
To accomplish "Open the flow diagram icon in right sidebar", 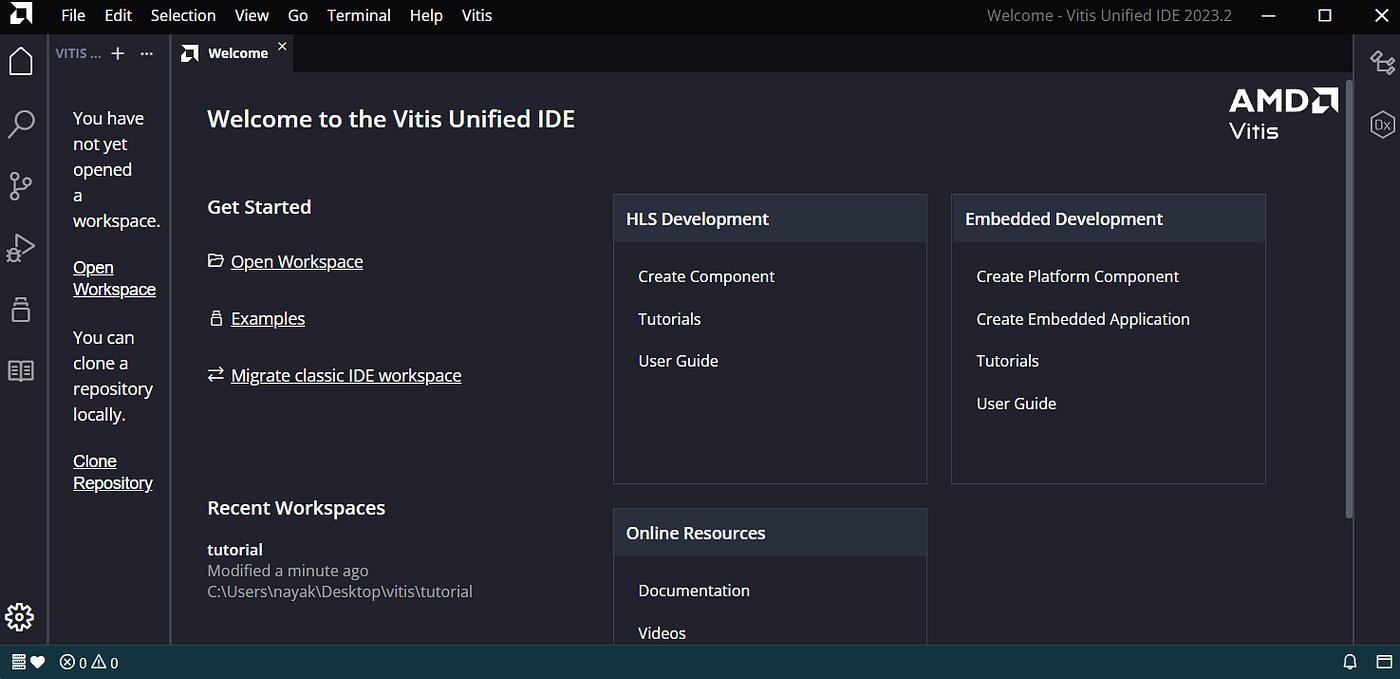I will tap(1383, 63).
